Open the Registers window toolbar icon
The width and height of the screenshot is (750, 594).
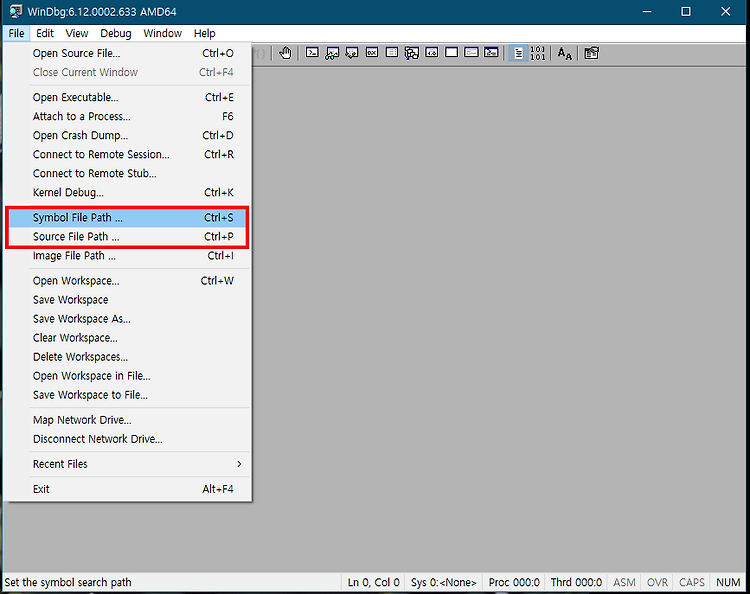click(x=372, y=53)
